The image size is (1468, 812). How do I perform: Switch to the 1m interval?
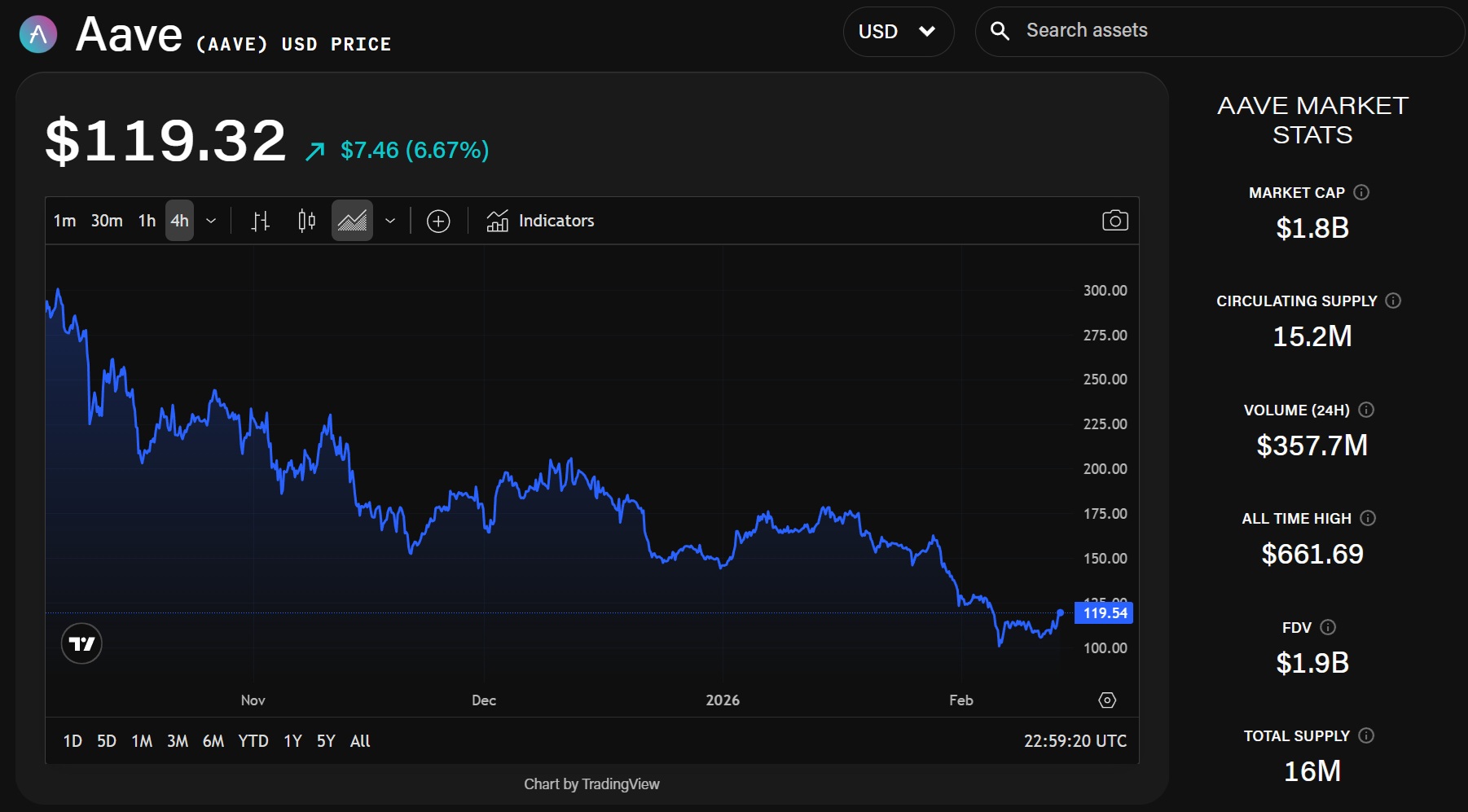[64, 221]
